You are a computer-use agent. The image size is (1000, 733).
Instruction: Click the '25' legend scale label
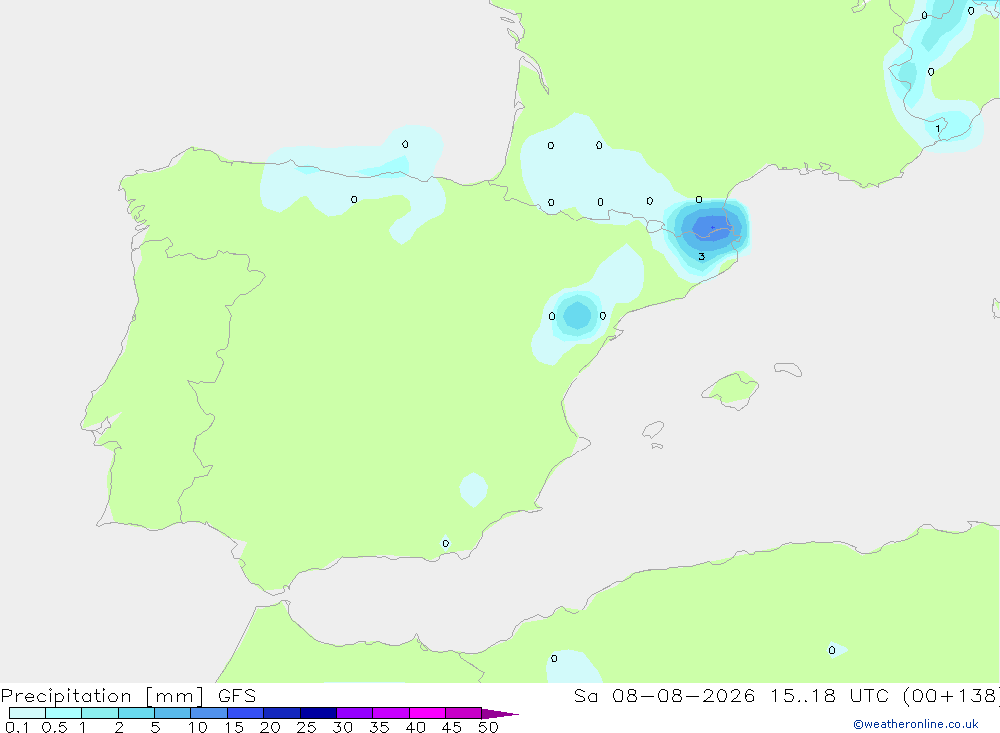(x=306, y=727)
